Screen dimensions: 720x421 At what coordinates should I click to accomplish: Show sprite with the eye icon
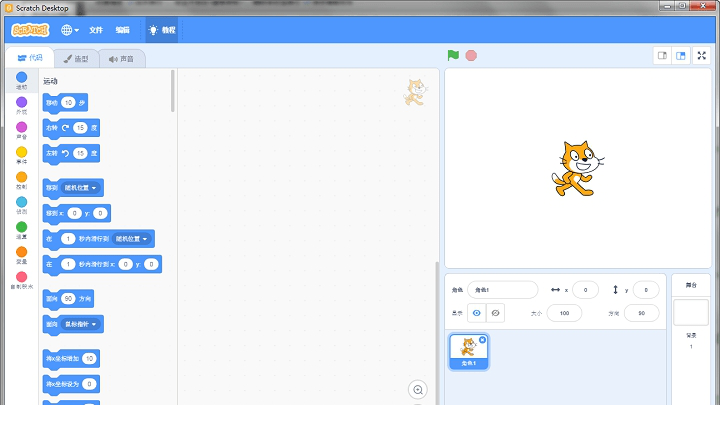477,313
